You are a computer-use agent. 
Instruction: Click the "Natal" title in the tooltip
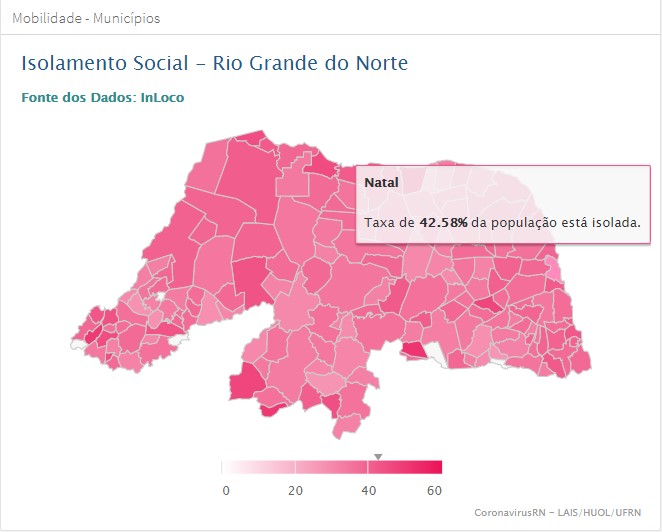[381, 183]
